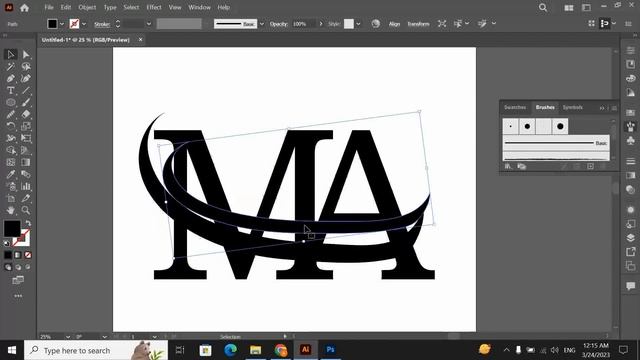Select the Pen tool

coord(11,78)
